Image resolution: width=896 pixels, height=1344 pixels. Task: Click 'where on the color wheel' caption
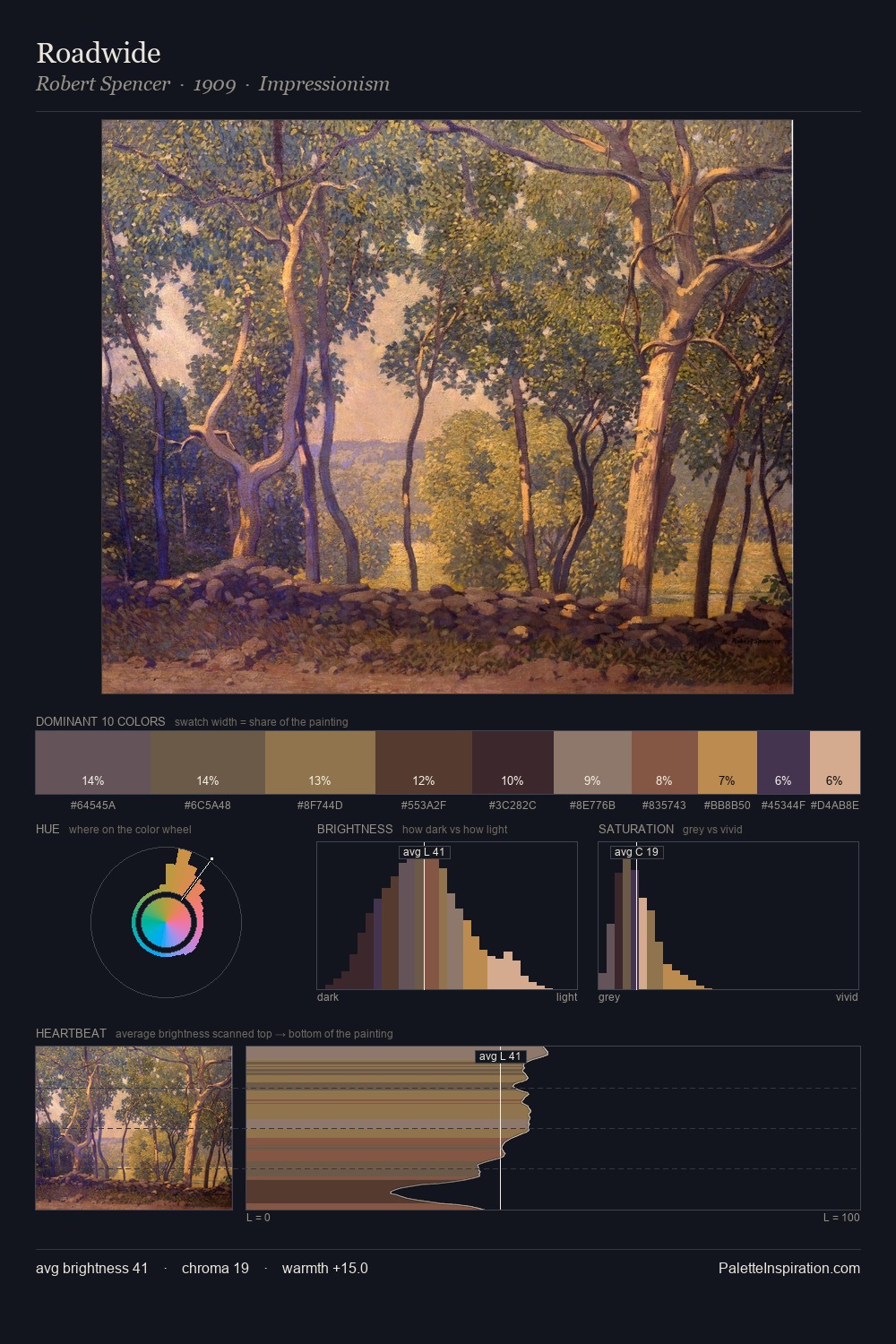[130, 830]
